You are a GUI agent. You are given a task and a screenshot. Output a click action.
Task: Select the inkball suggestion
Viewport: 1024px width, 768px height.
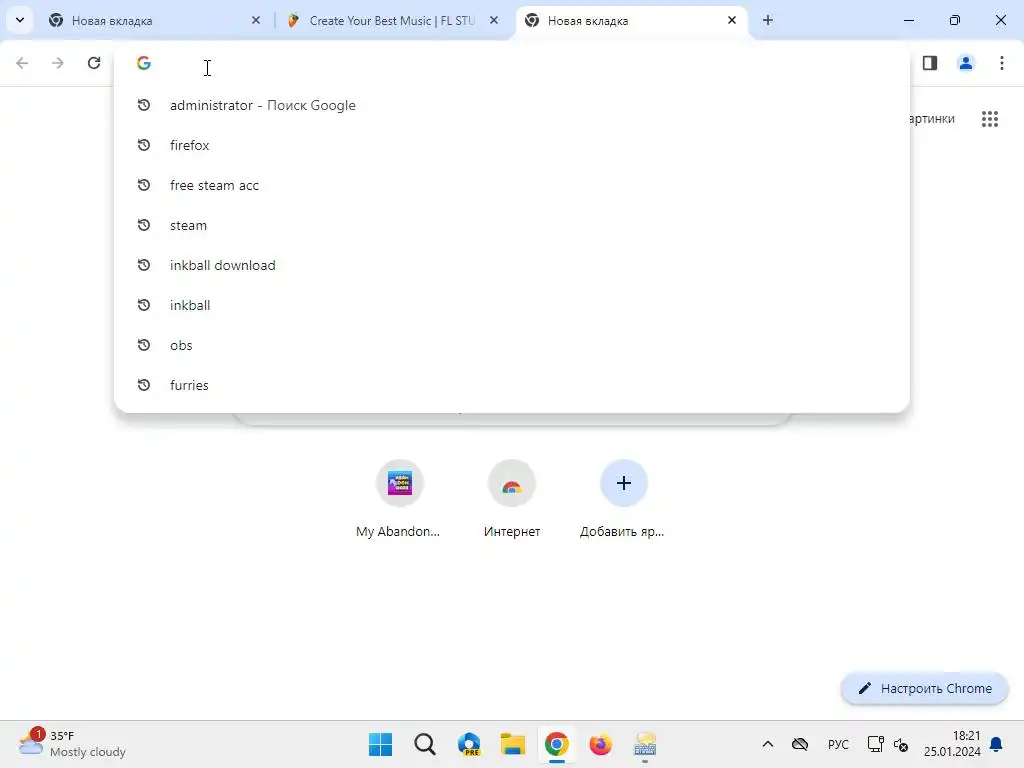coord(512,305)
